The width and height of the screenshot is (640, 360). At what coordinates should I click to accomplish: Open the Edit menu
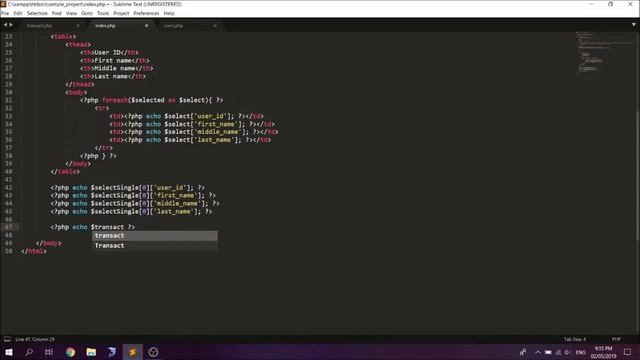18,13
